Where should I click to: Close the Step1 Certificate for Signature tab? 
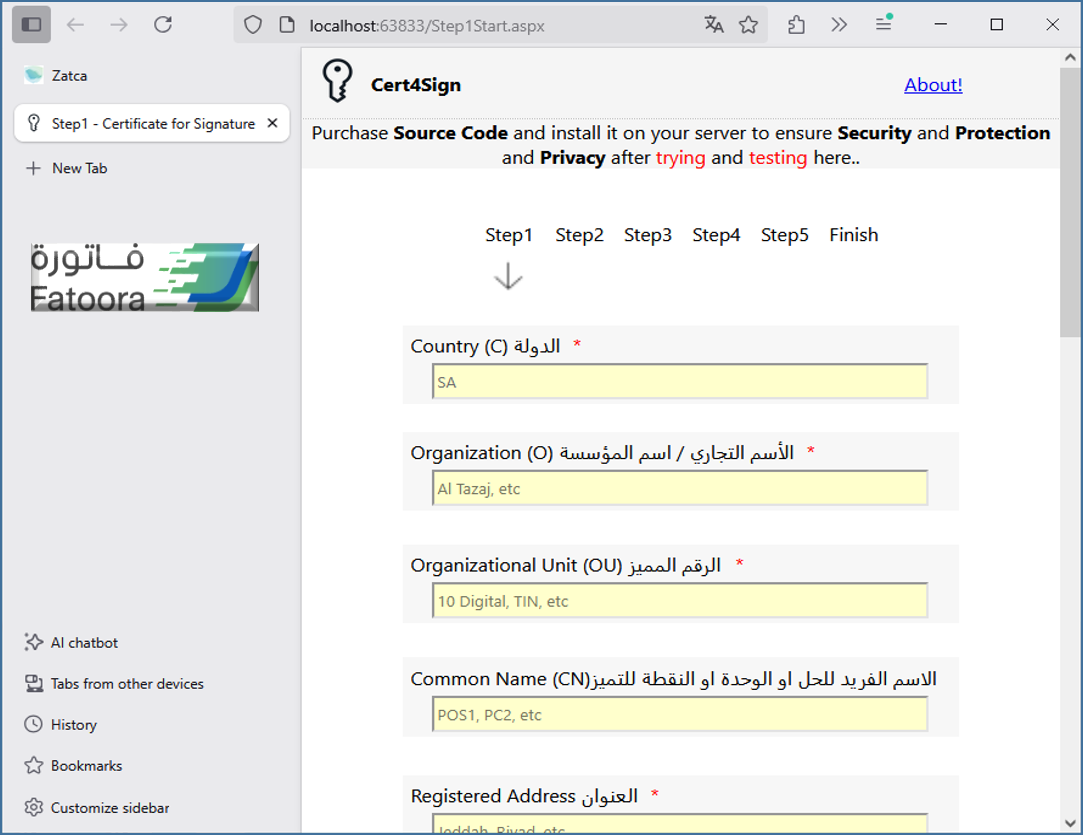(273, 124)
